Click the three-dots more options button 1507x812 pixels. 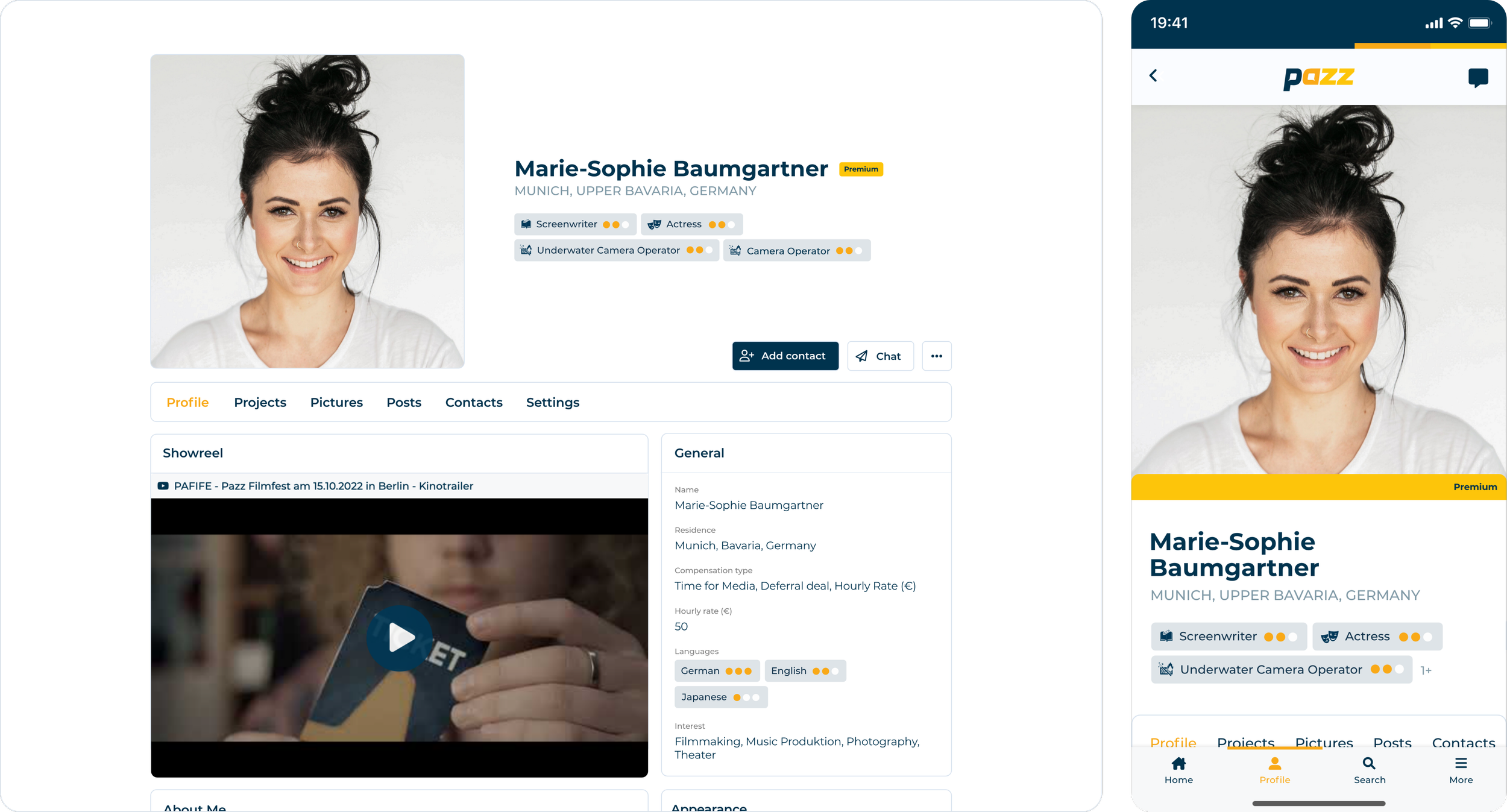pos(936,356)
